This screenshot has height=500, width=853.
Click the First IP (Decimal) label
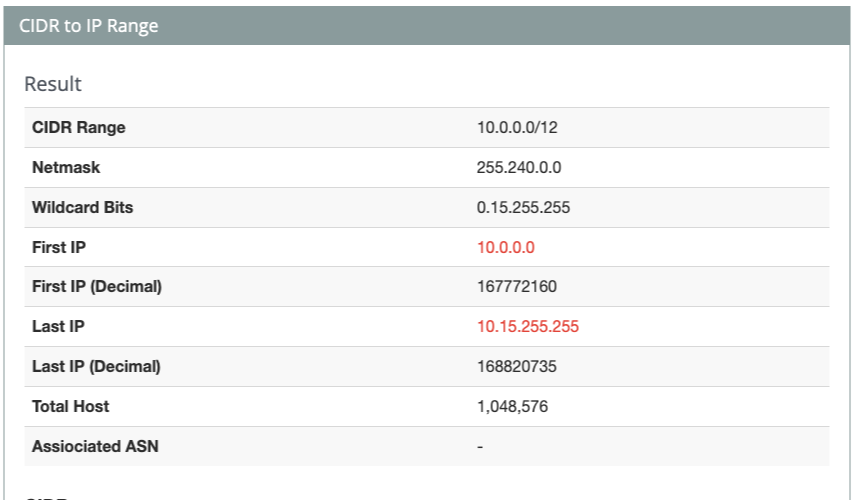(x=97, y=287)
